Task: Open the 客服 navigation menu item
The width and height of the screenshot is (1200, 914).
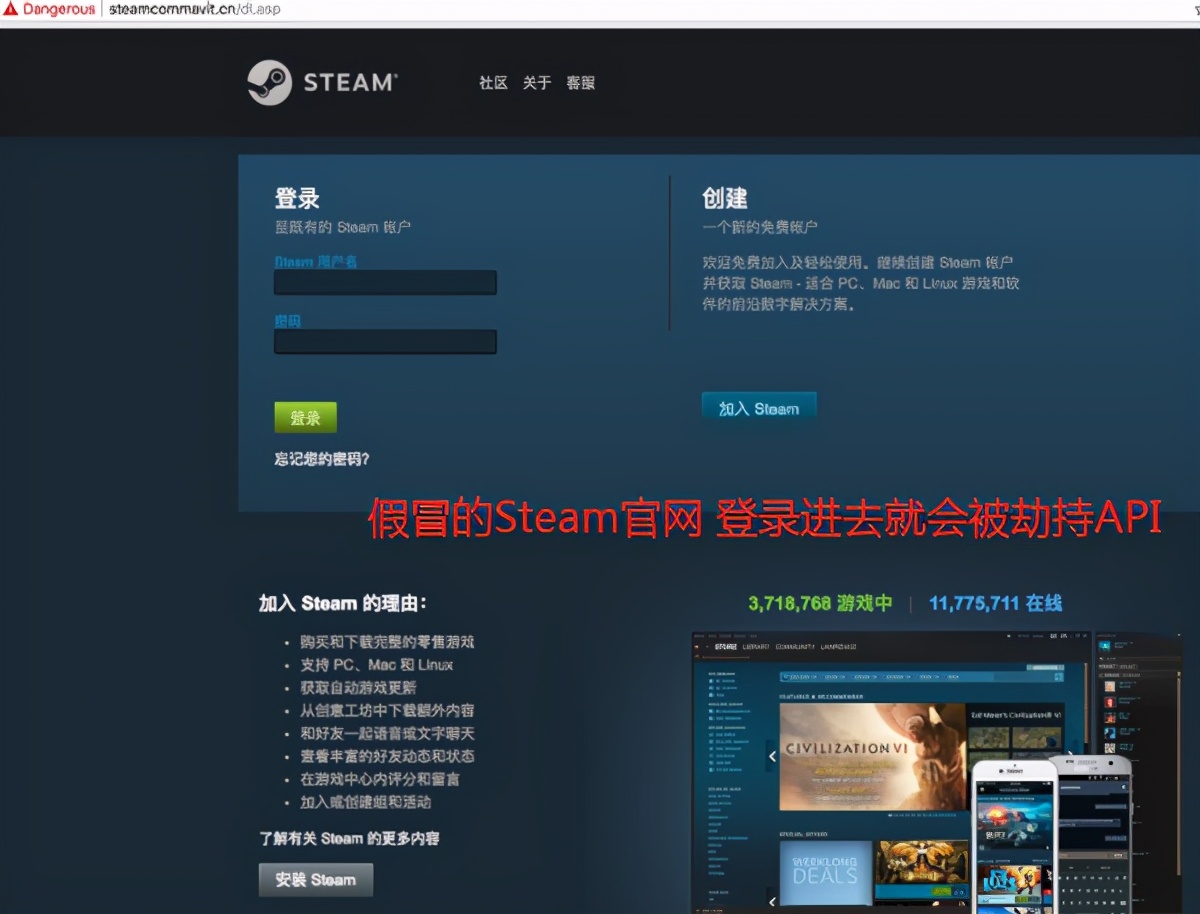Action: 580,83
